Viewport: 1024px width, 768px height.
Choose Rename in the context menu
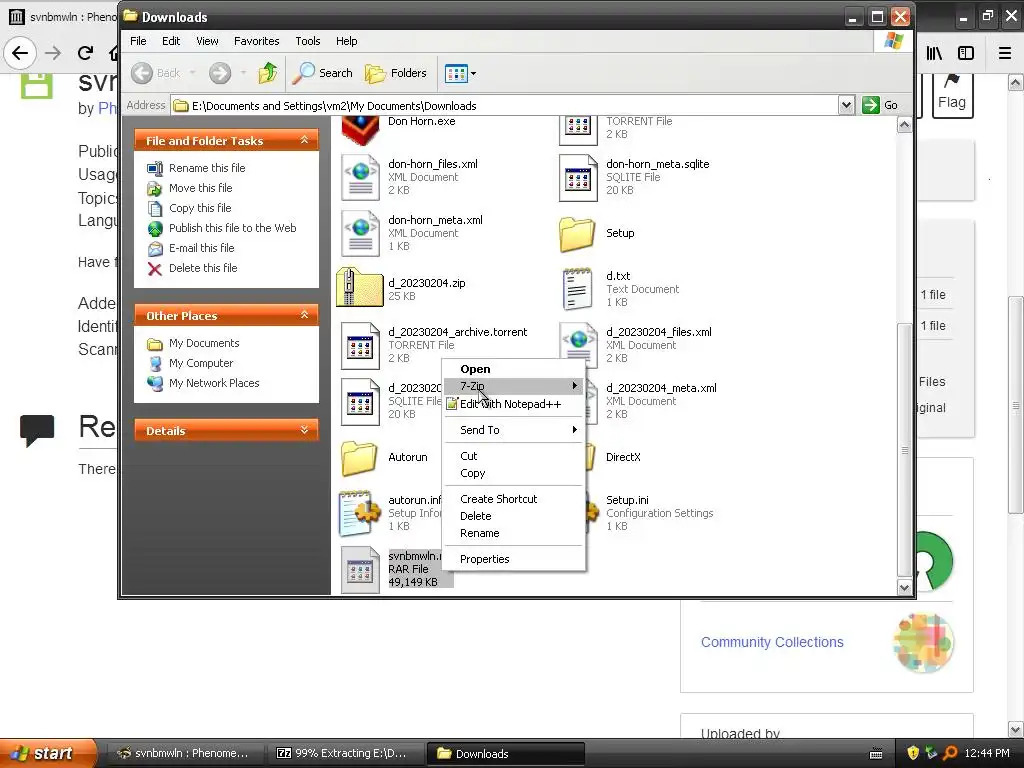point(513,533)
